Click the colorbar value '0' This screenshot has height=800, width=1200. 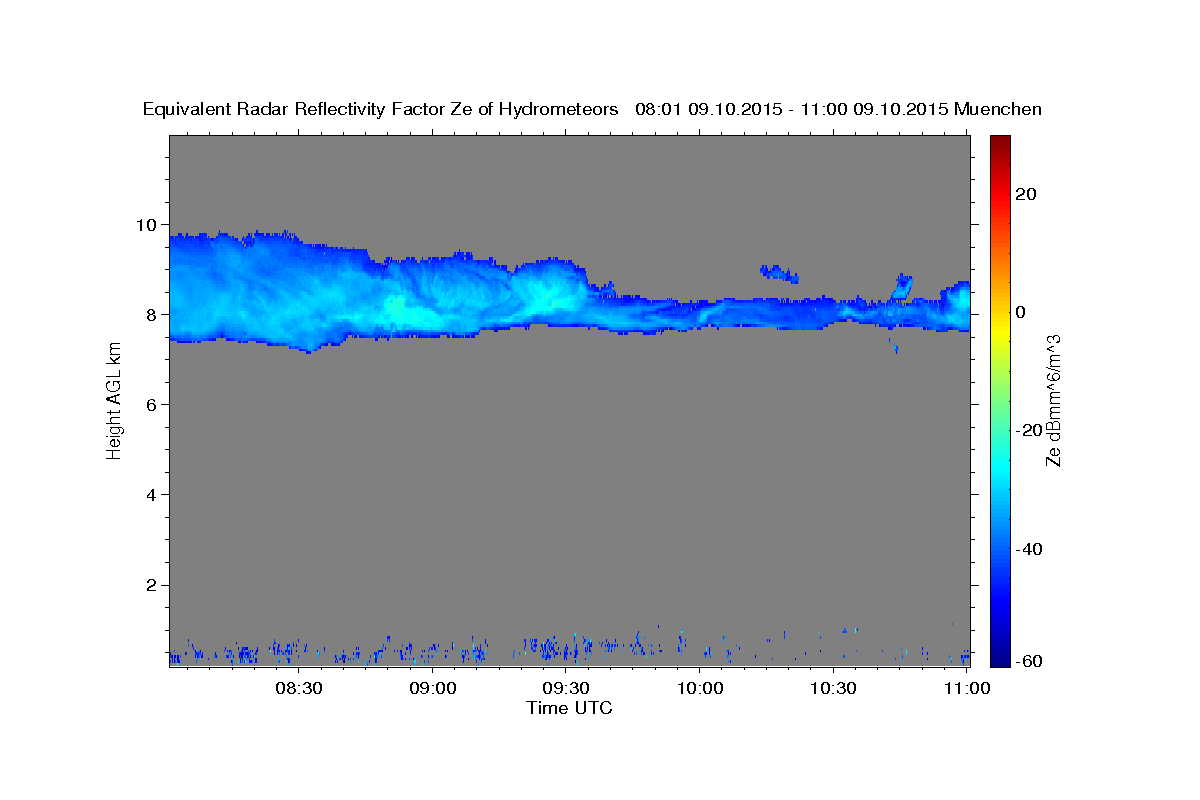[1021, 311]
